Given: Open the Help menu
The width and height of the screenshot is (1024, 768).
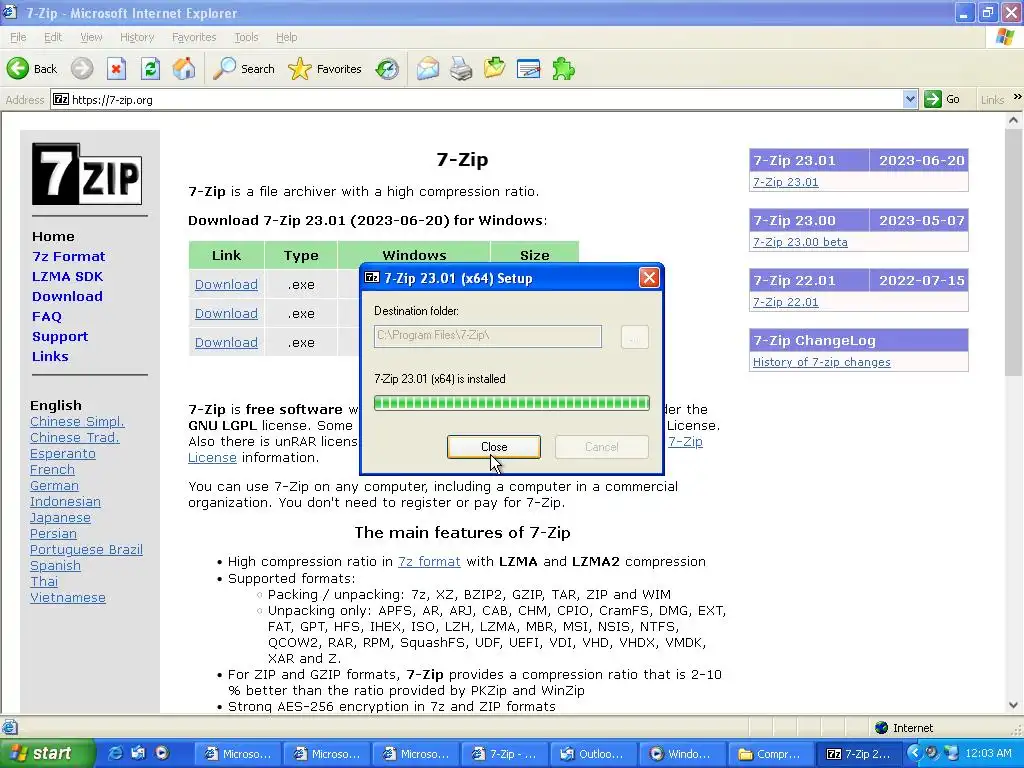Looking at the screenshot, I should pyautogui.click(x=286, y=37).
